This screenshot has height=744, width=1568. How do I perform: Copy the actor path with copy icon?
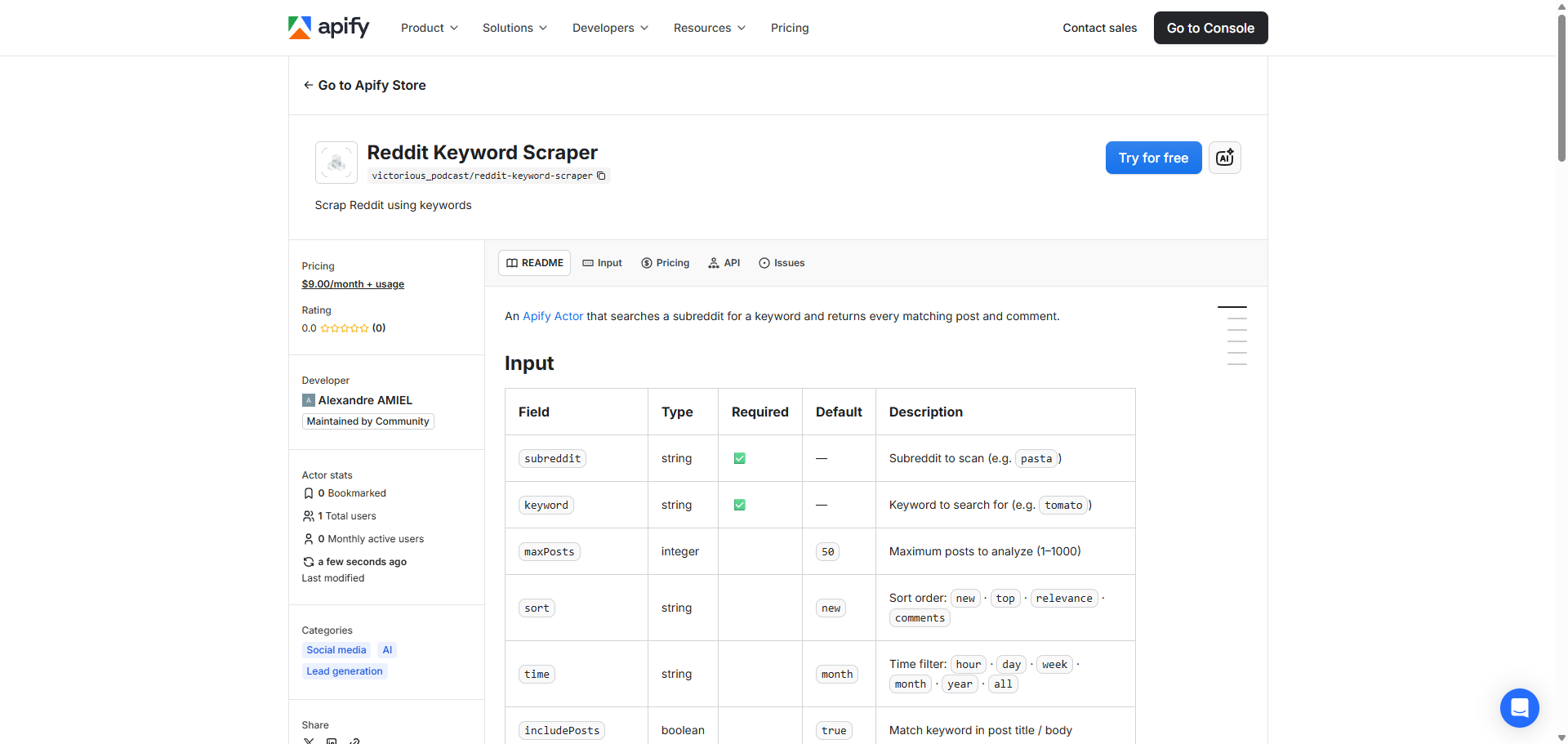601,176
